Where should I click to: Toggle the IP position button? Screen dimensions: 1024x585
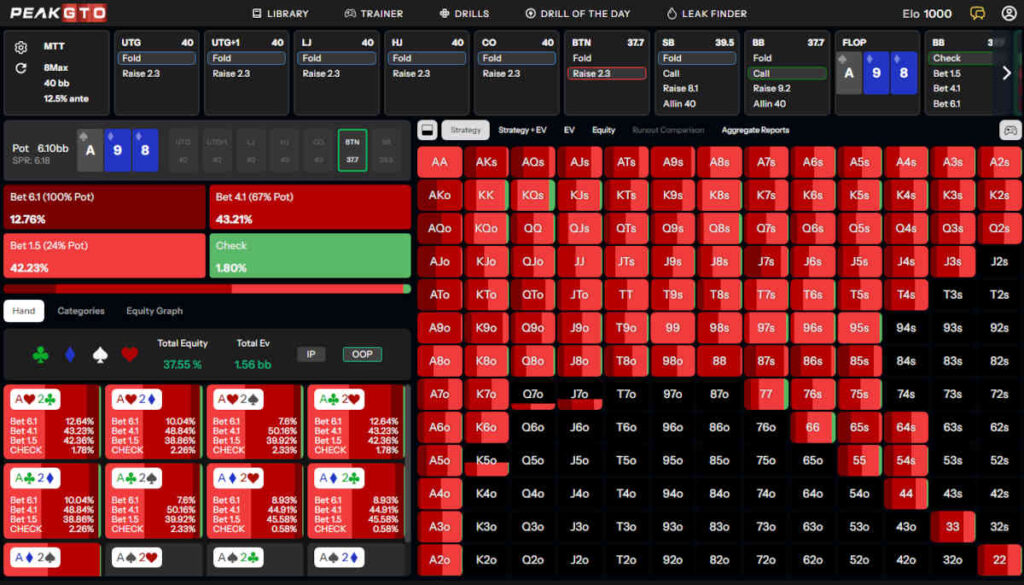coord(311,354)
